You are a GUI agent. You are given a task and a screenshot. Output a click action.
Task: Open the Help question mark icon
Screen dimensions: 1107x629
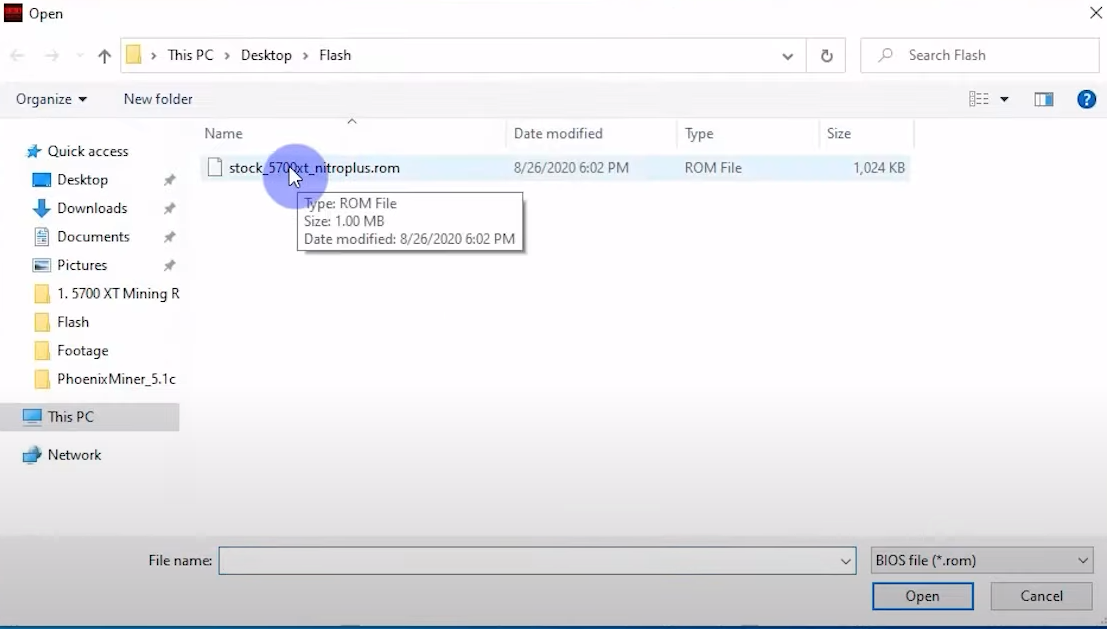pyautogui.click(x=1086, y=99)
